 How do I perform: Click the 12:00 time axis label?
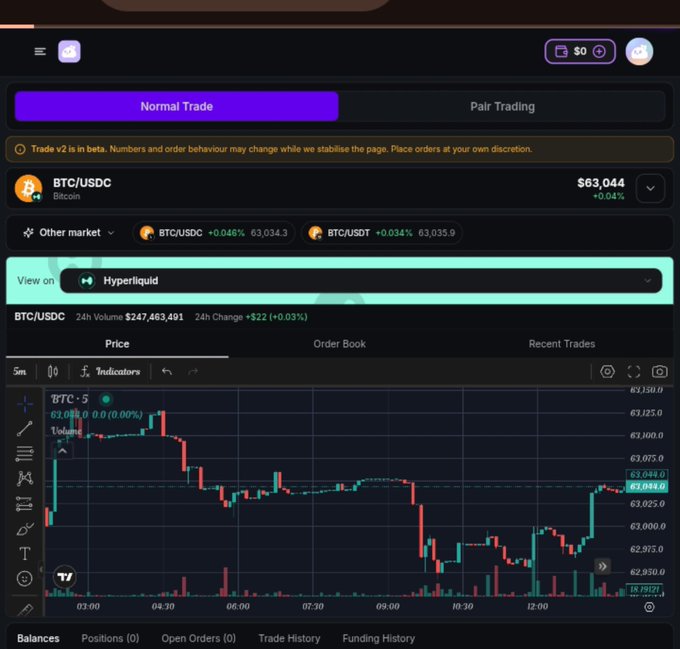tap(537, 607)
